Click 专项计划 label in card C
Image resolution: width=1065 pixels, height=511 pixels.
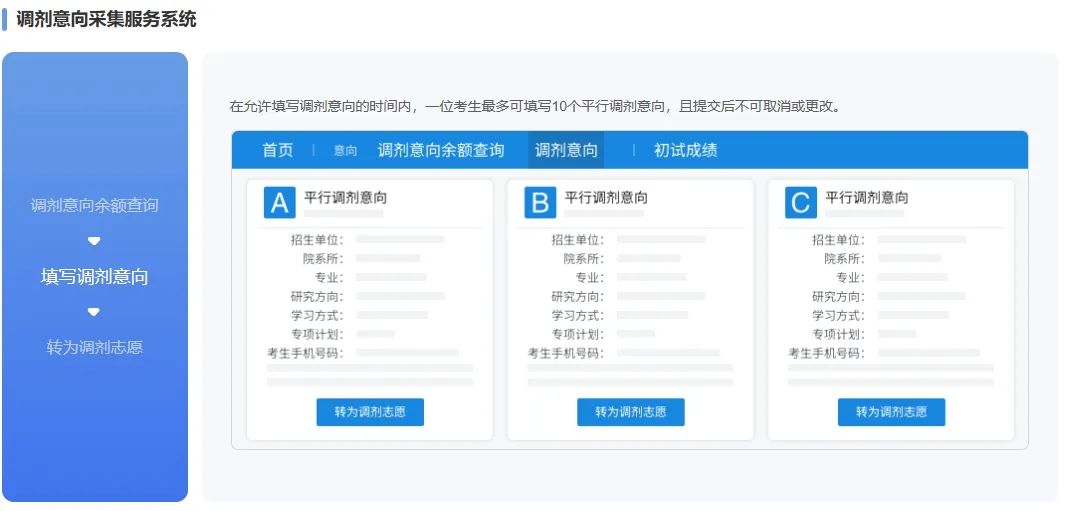(839, 334)
